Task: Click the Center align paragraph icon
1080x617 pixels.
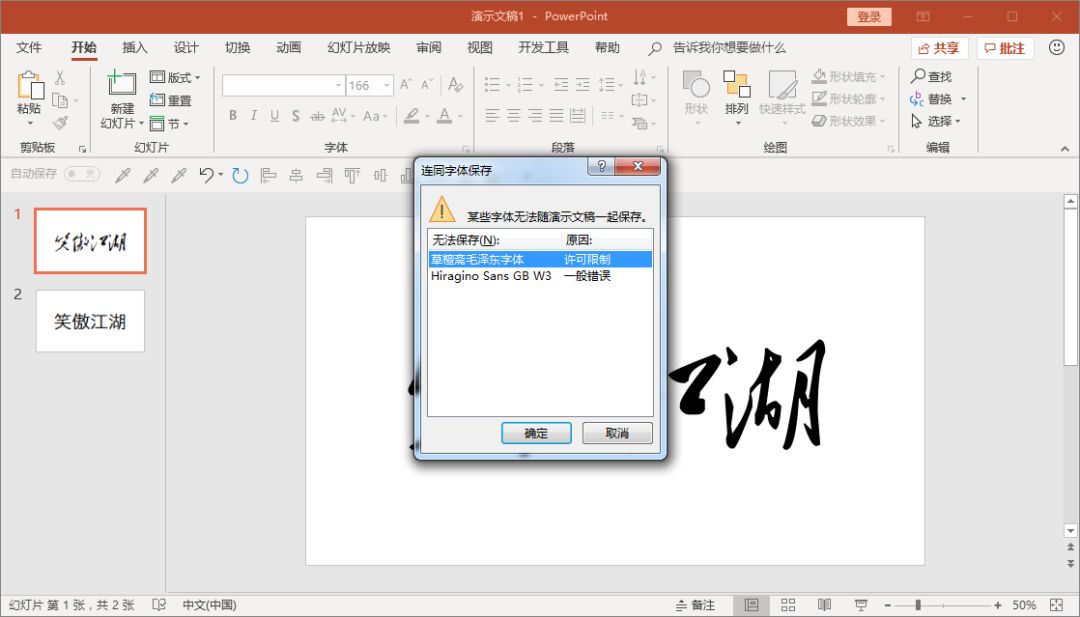Action: 514,116
